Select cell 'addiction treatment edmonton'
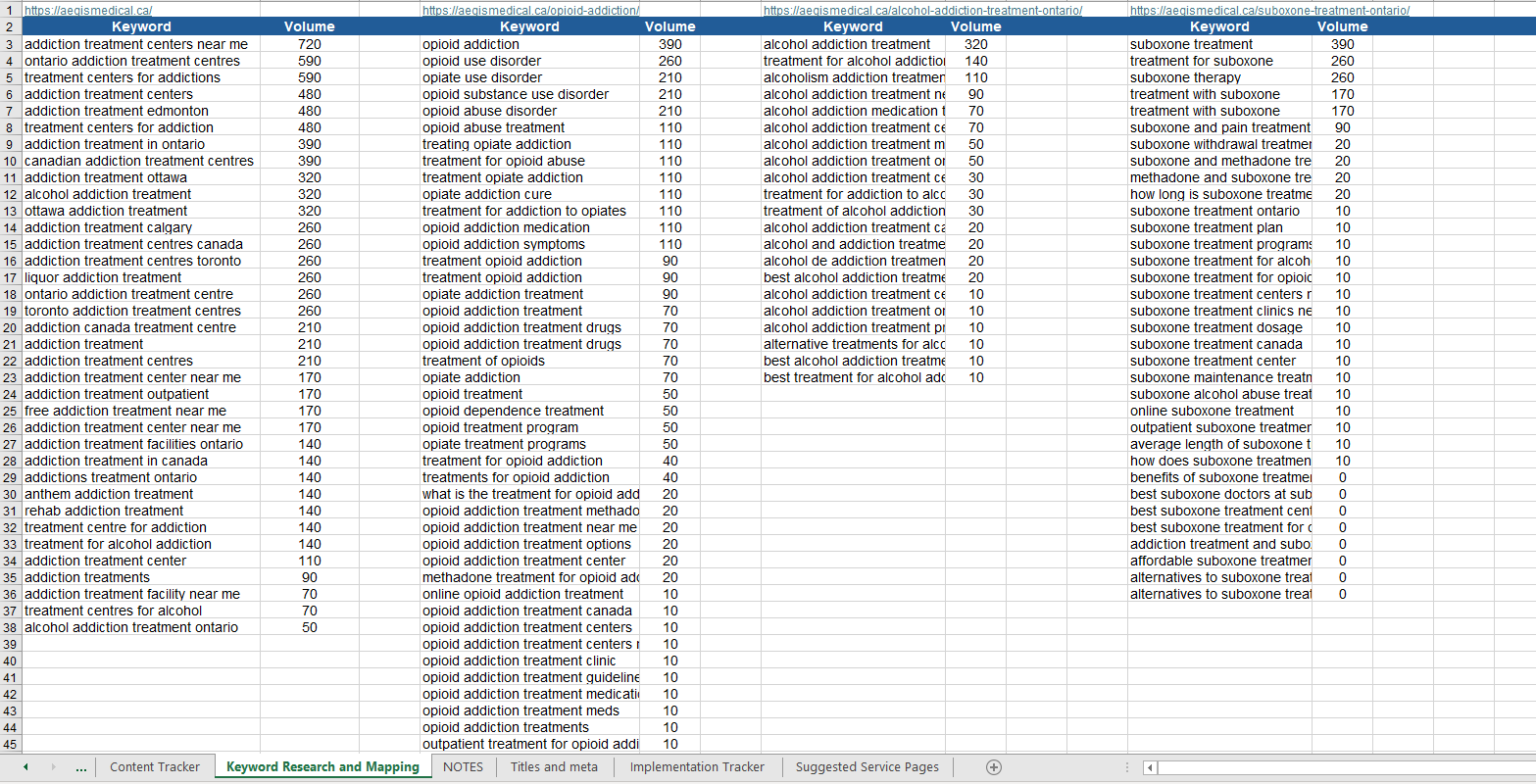The height and width of the screenshot is (784, 1536). click(x=141, y=111)
